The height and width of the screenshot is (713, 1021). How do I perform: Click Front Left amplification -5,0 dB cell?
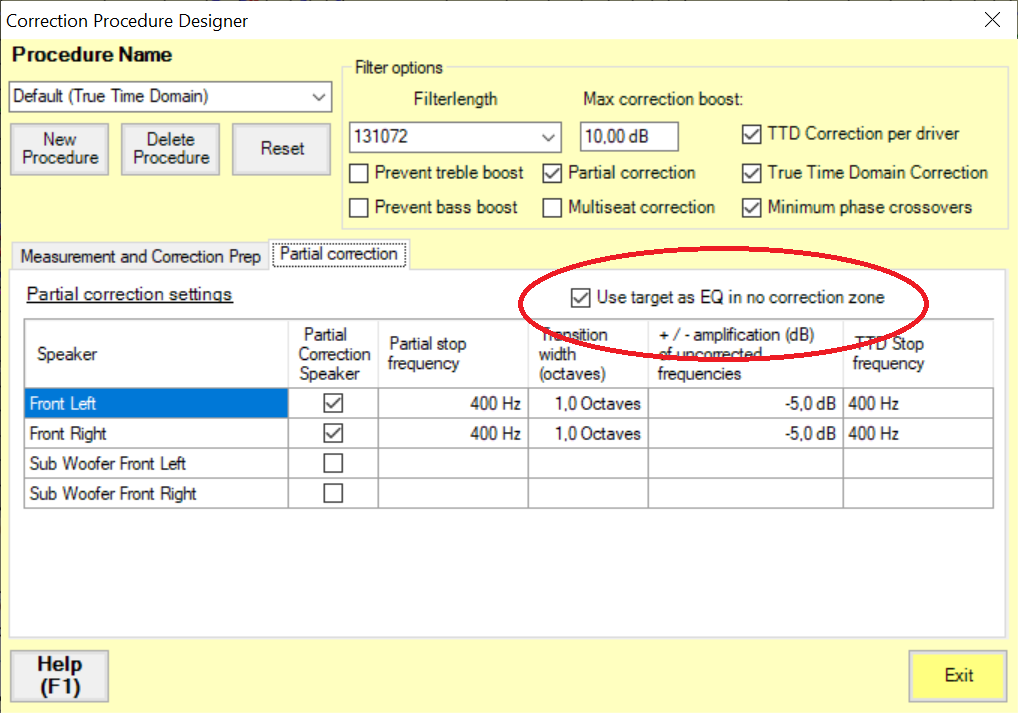click(746, 404)
